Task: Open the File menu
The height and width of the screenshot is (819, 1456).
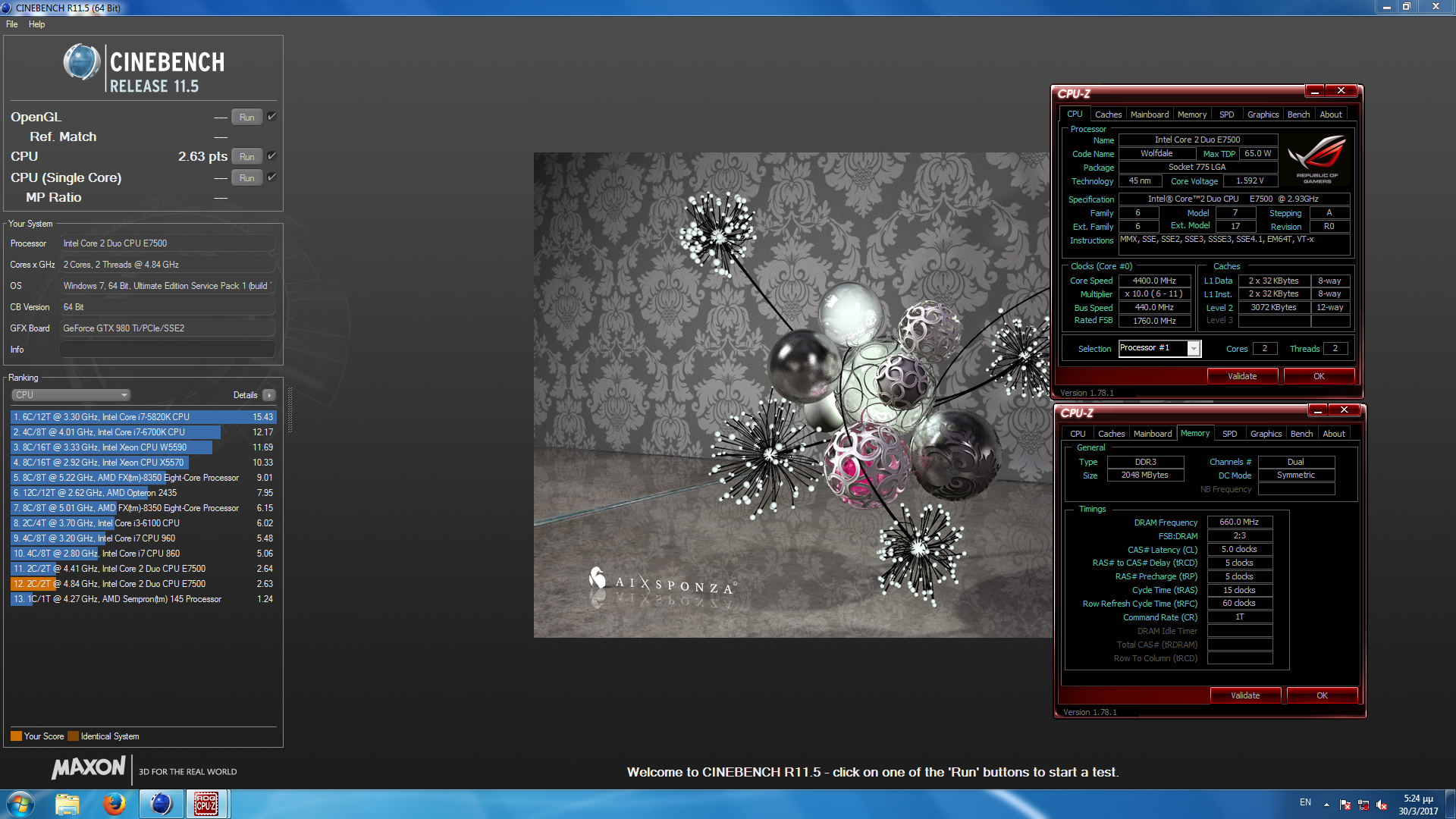Action: coord(12,24)
